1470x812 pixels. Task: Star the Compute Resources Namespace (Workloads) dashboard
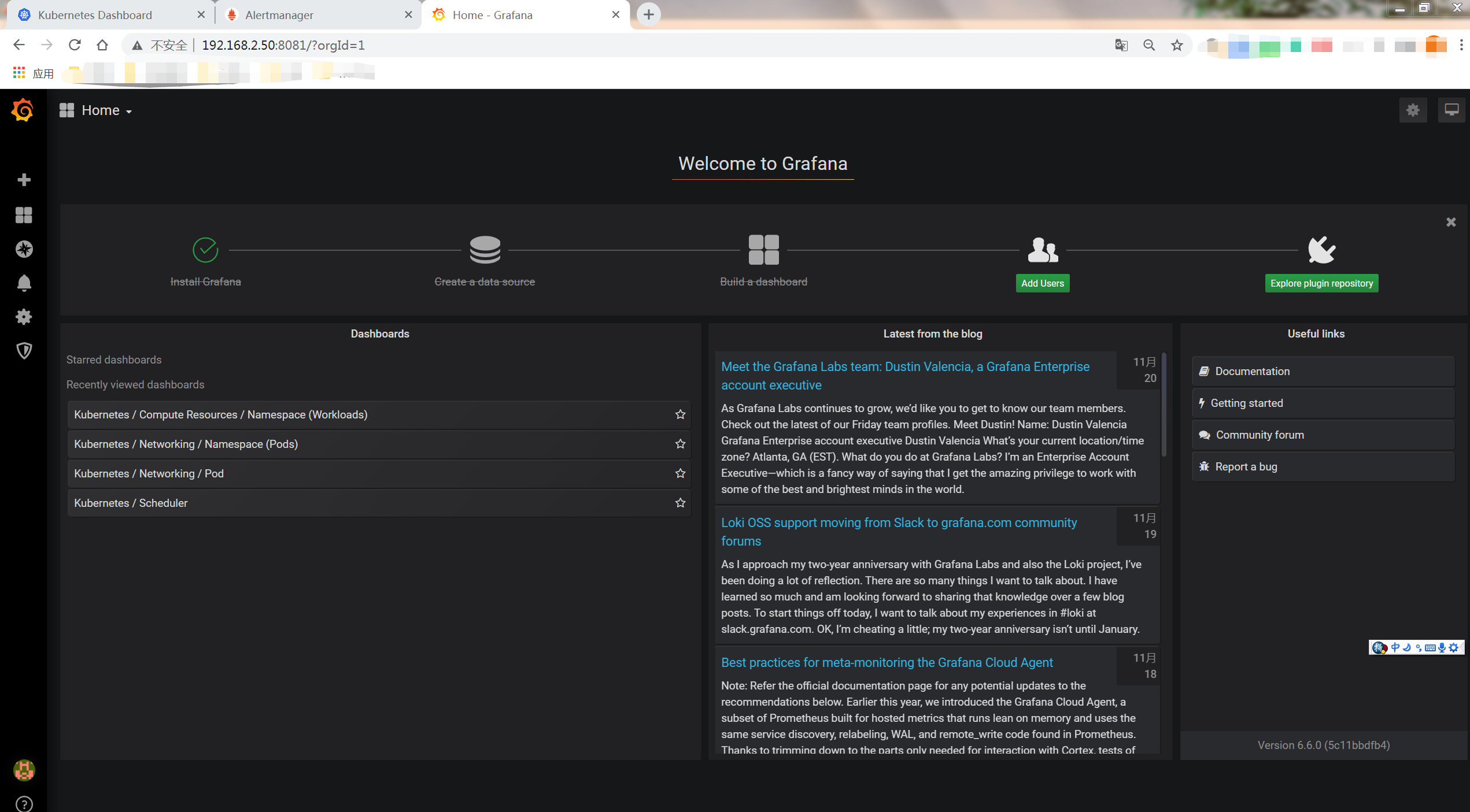(x=680, y=414)
